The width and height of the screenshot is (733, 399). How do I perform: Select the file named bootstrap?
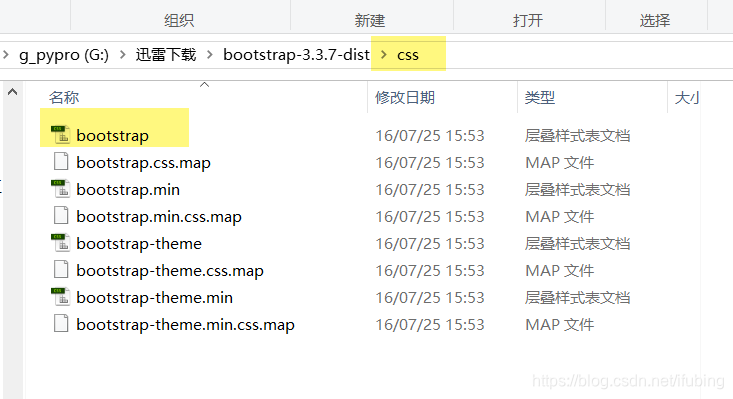click(113, 135)
